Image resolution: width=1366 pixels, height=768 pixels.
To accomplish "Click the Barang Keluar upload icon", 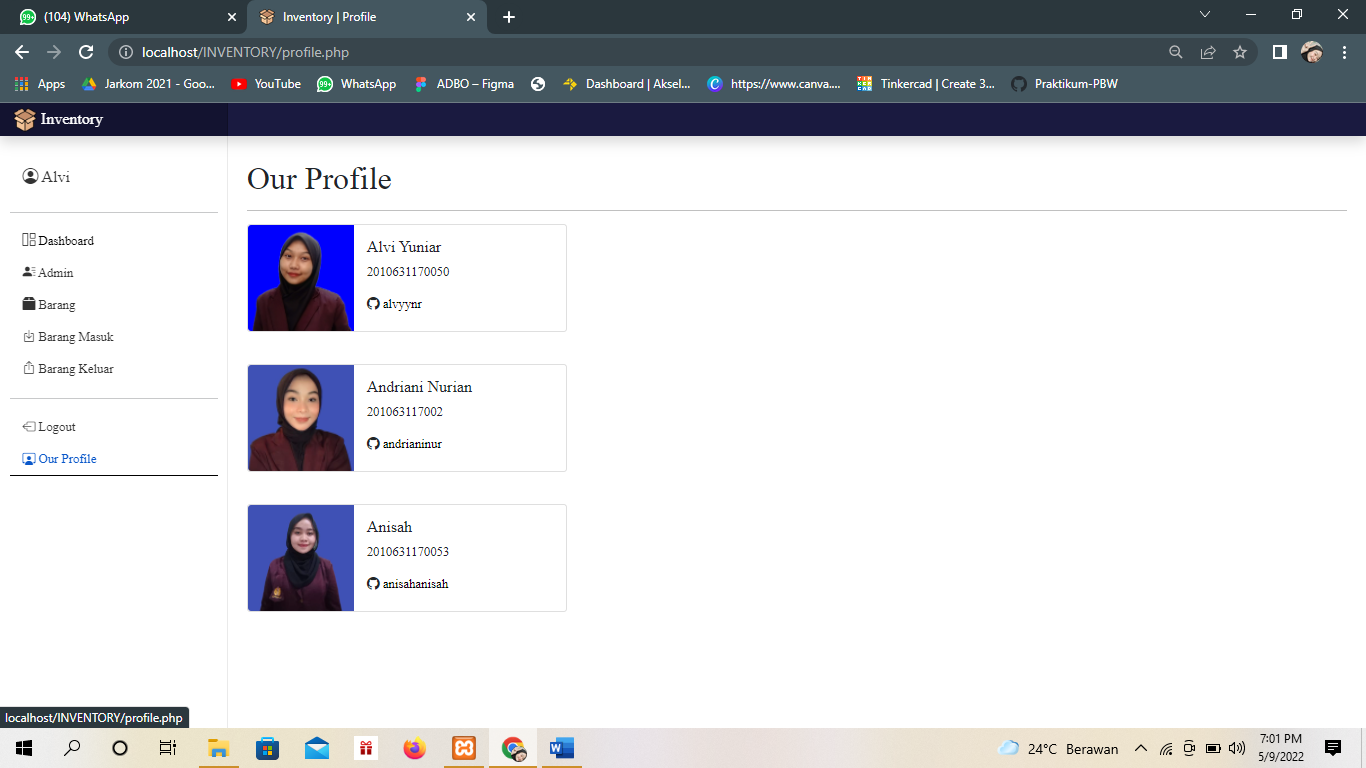I will [28, 368].
